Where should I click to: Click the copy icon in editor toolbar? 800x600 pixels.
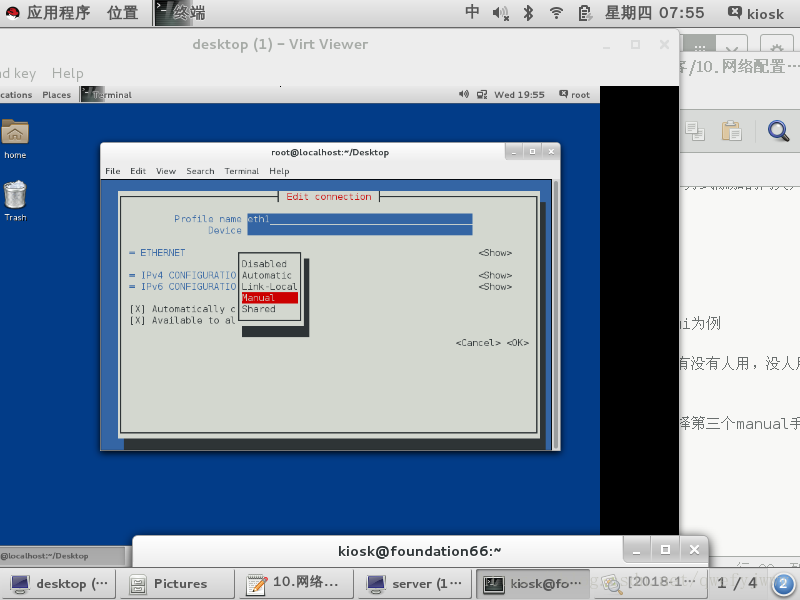point(695,131)
